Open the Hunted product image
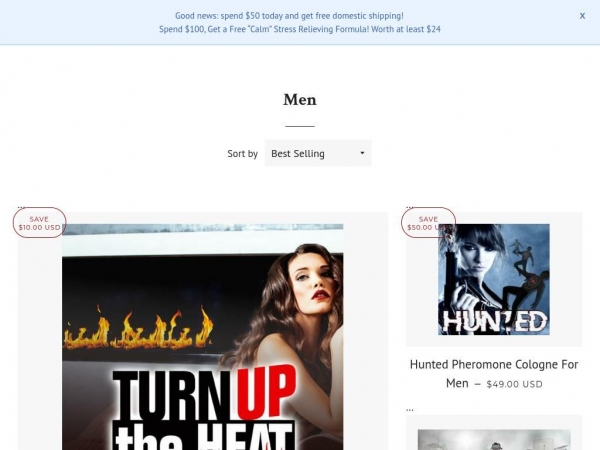The width and height of the screenshot is (600, 450). point(494,279)
